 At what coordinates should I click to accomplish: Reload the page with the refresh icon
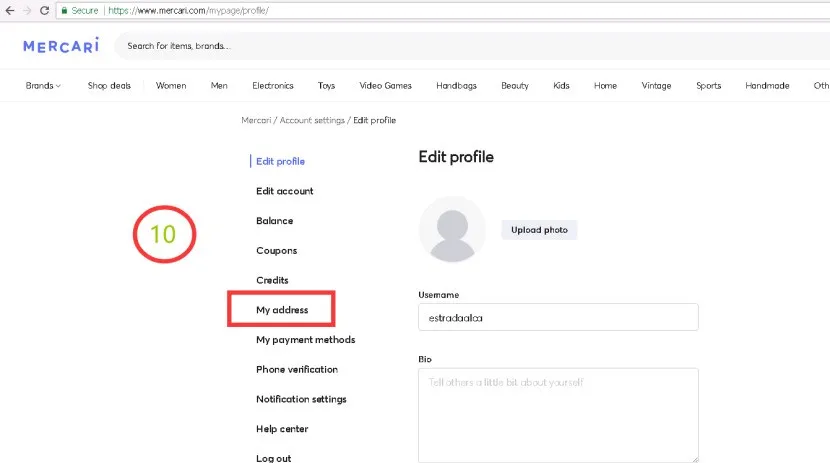(44, 11)
